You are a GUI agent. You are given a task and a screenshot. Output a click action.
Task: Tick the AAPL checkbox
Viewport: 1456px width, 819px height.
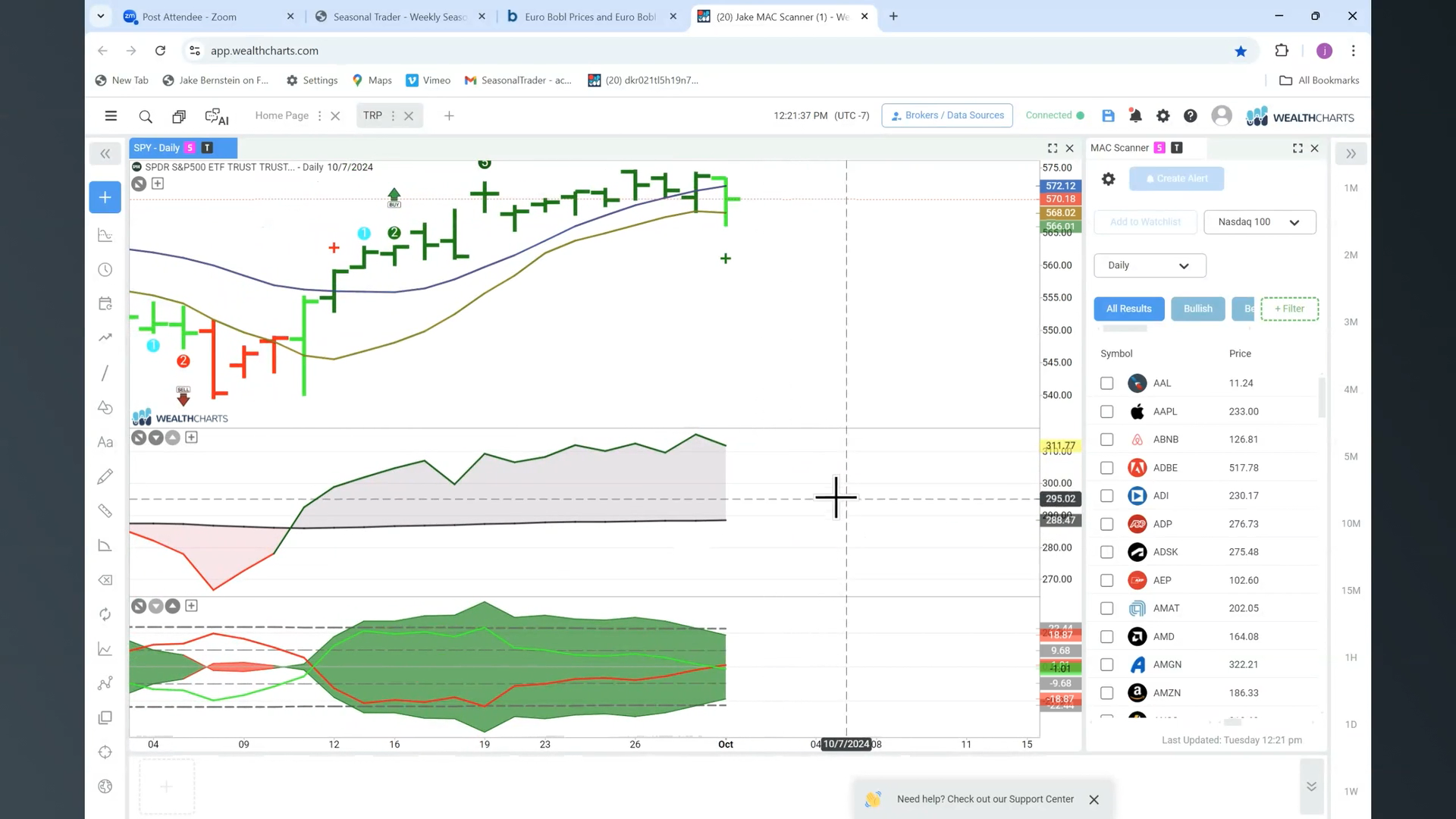(x=1106, y=412)
